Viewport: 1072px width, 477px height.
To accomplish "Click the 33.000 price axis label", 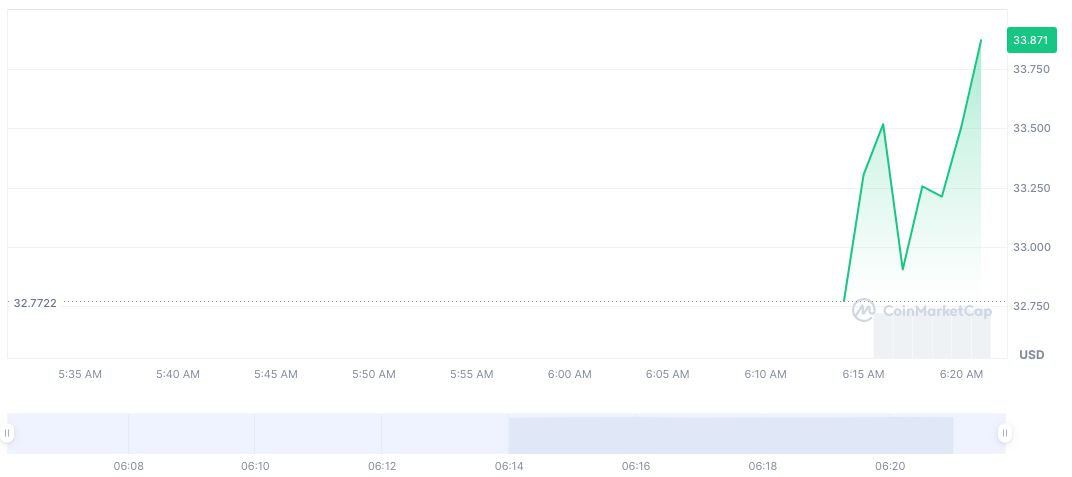I will coord(1031,248).
